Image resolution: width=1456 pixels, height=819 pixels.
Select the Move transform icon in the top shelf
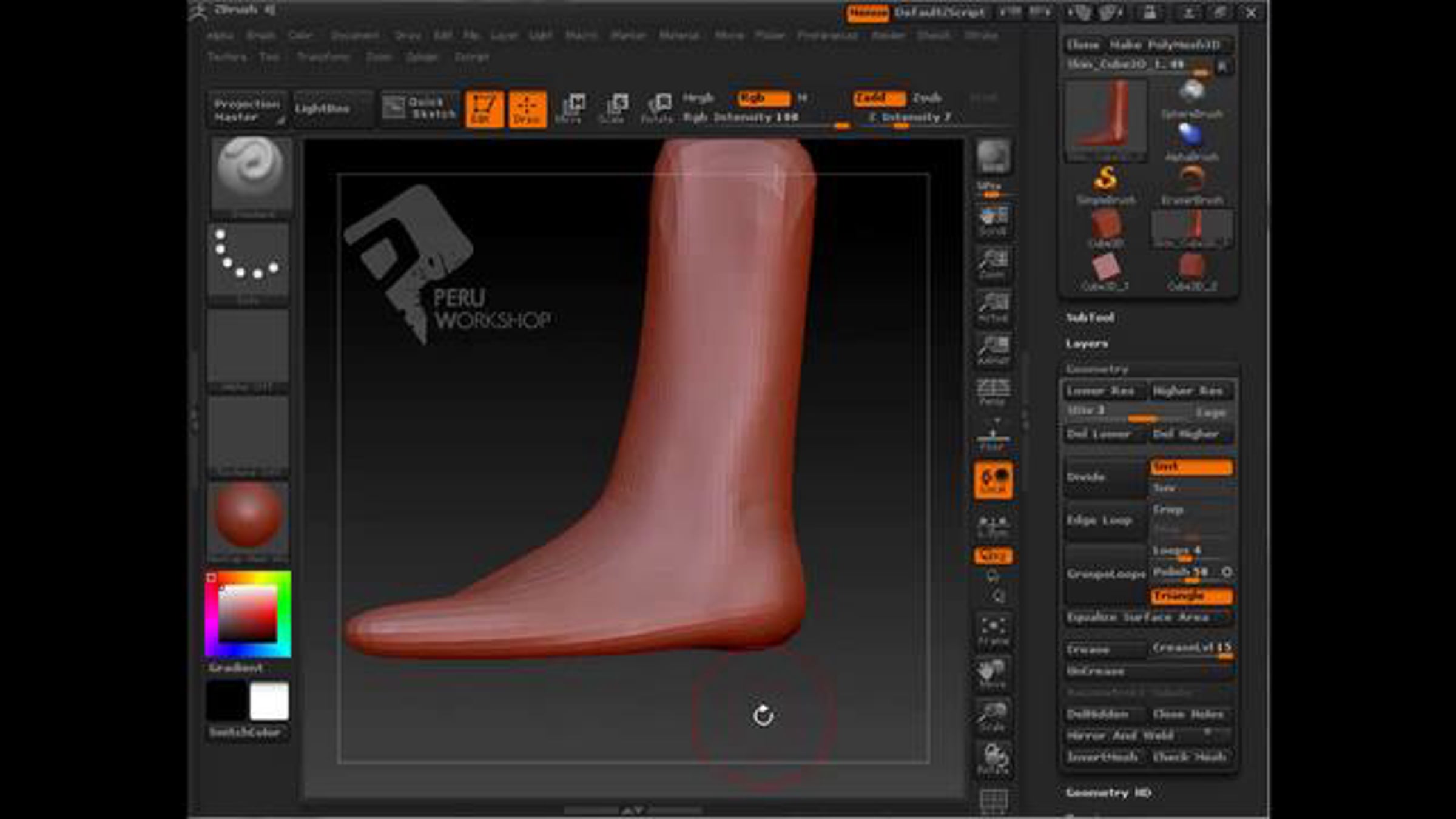click(x=570, y=109)
